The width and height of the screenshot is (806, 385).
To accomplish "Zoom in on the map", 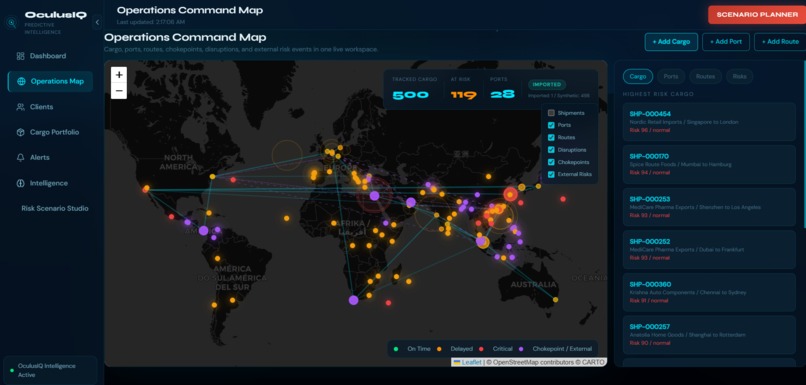I will [119, 75].
